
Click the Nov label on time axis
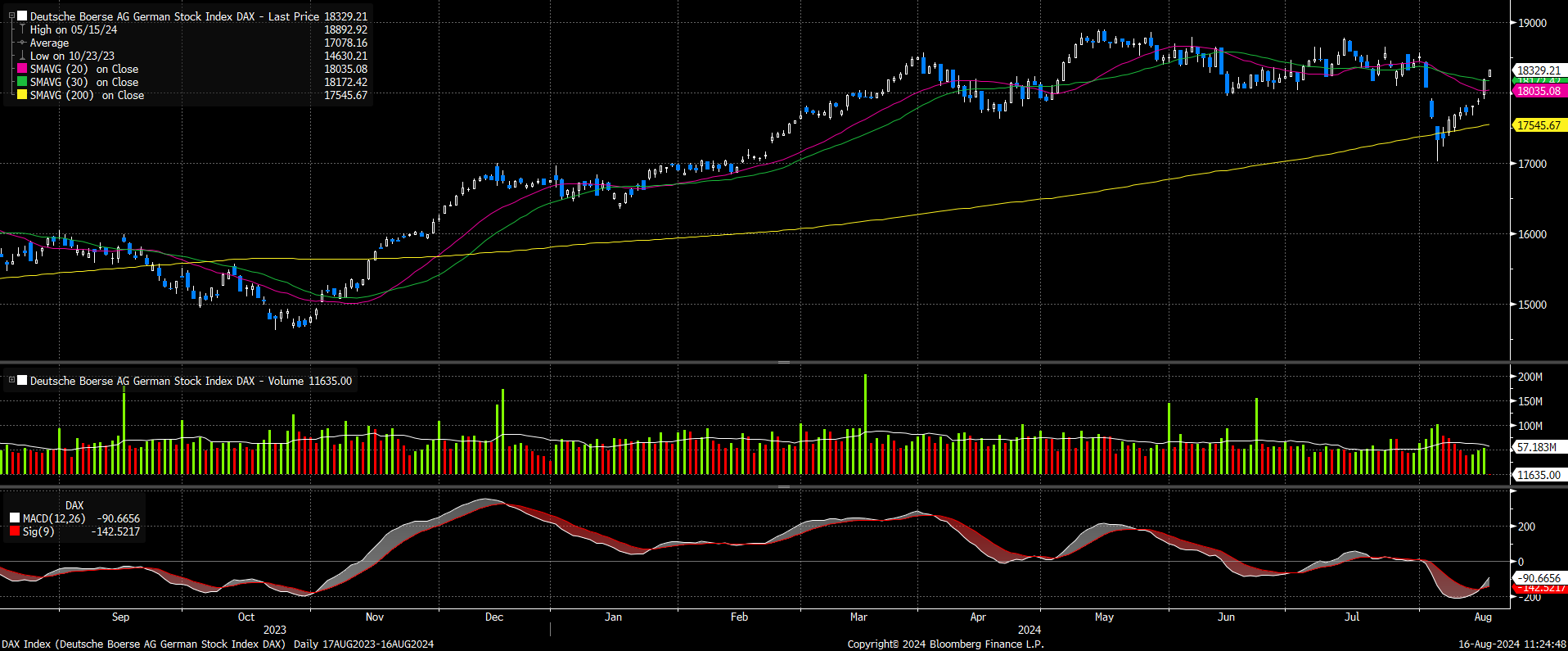(375, 617)
